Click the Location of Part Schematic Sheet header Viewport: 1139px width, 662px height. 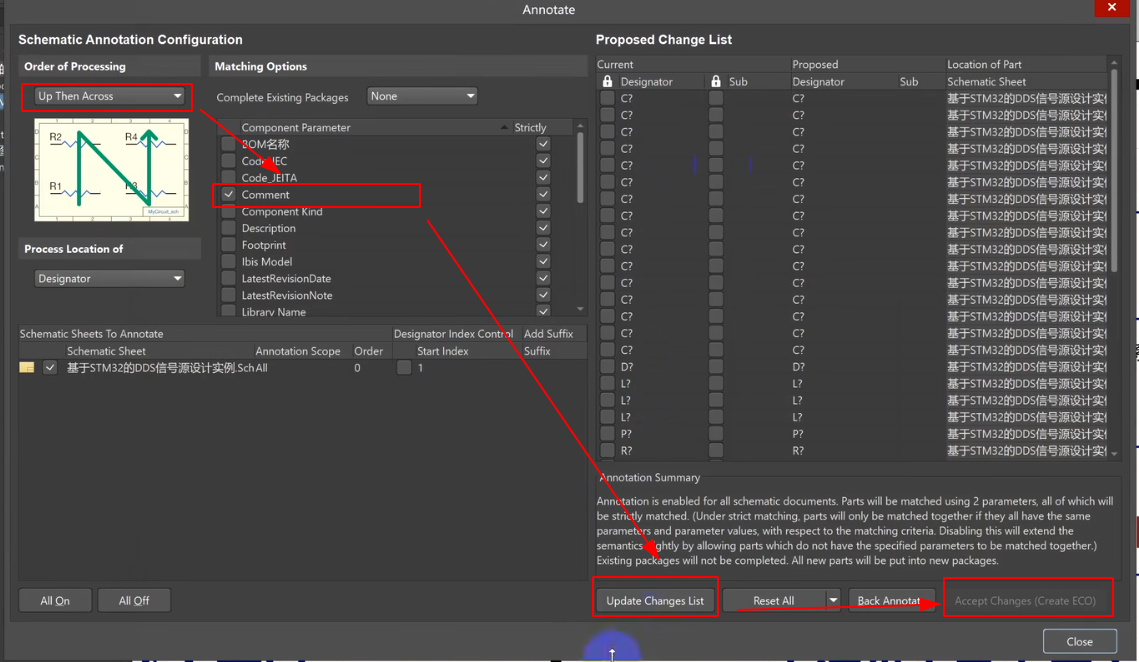click(x=986, y=81)
